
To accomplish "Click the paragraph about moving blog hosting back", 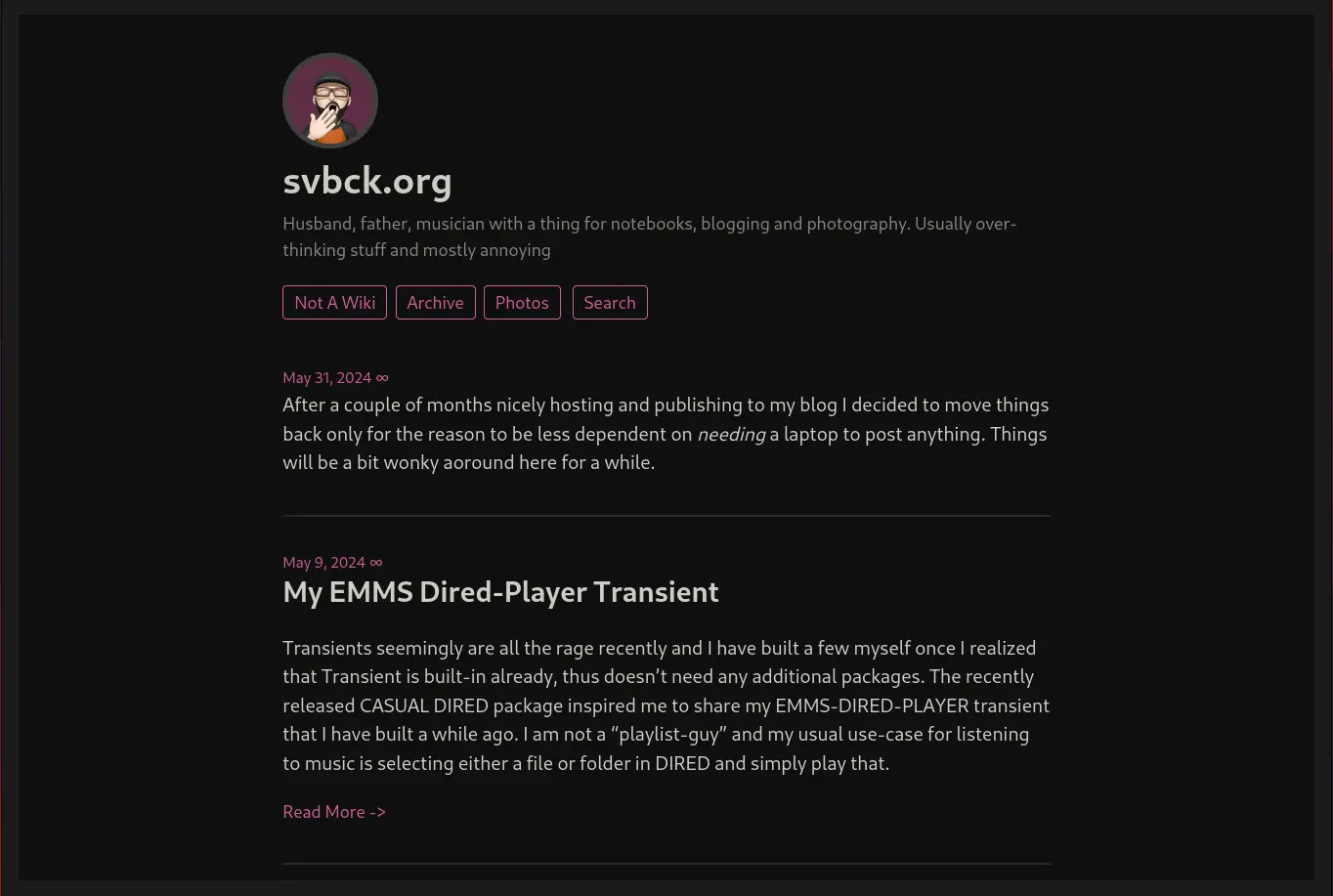I will (666, 434).
